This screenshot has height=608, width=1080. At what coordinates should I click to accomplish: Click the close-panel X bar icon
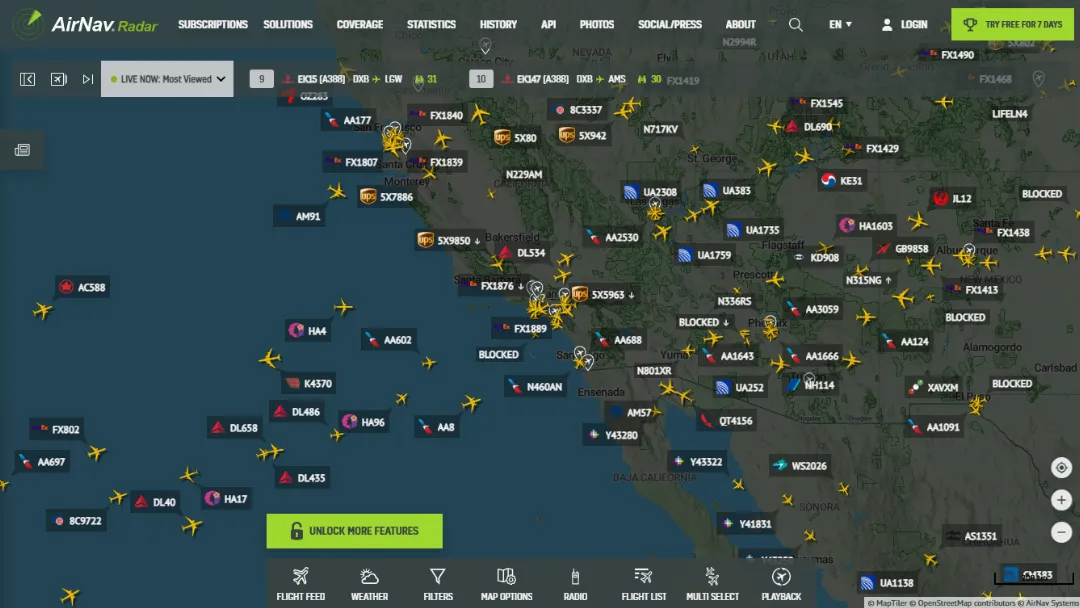click(x=59, y=79)
